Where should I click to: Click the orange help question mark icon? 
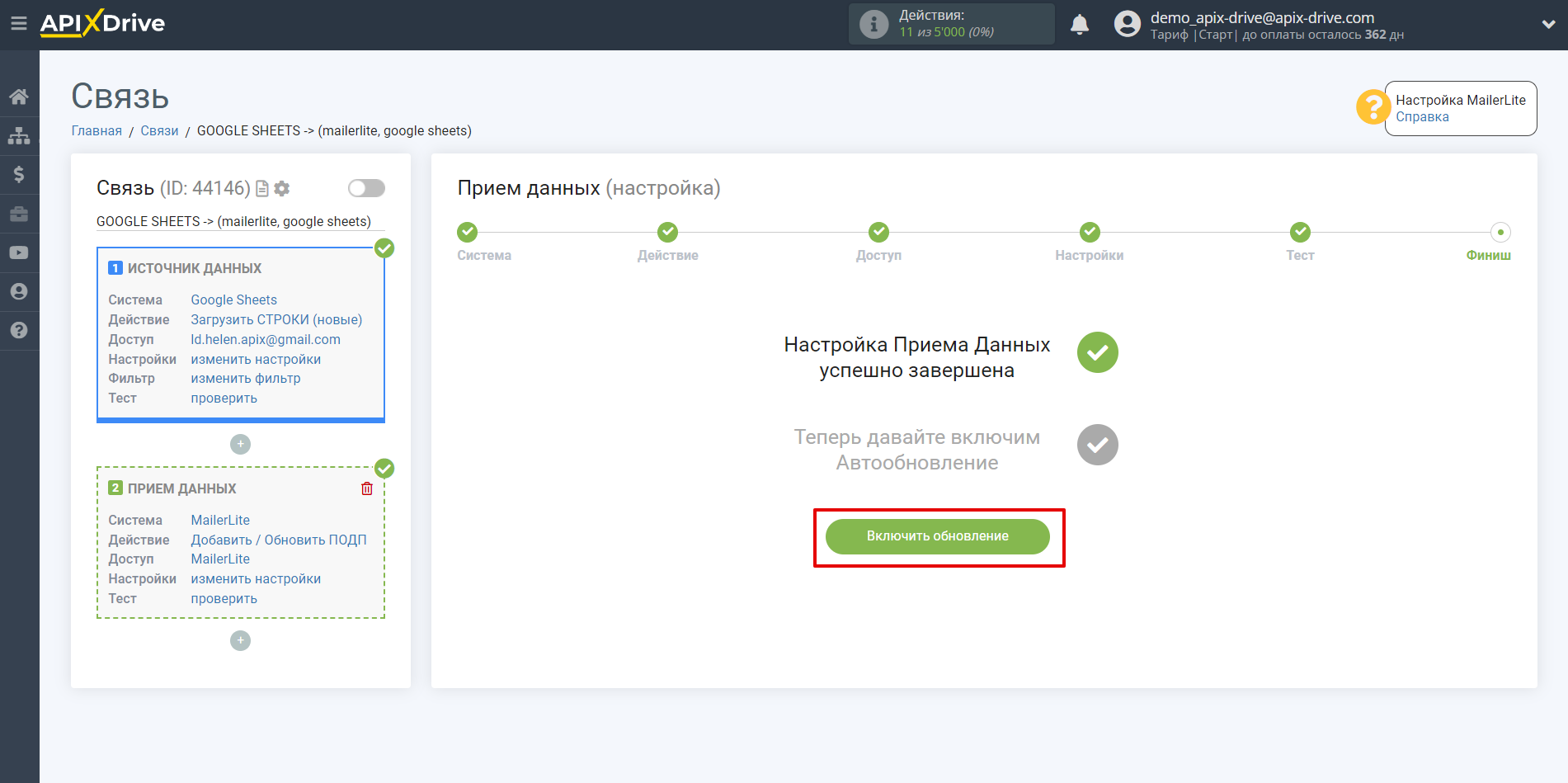click(1373, 107)
